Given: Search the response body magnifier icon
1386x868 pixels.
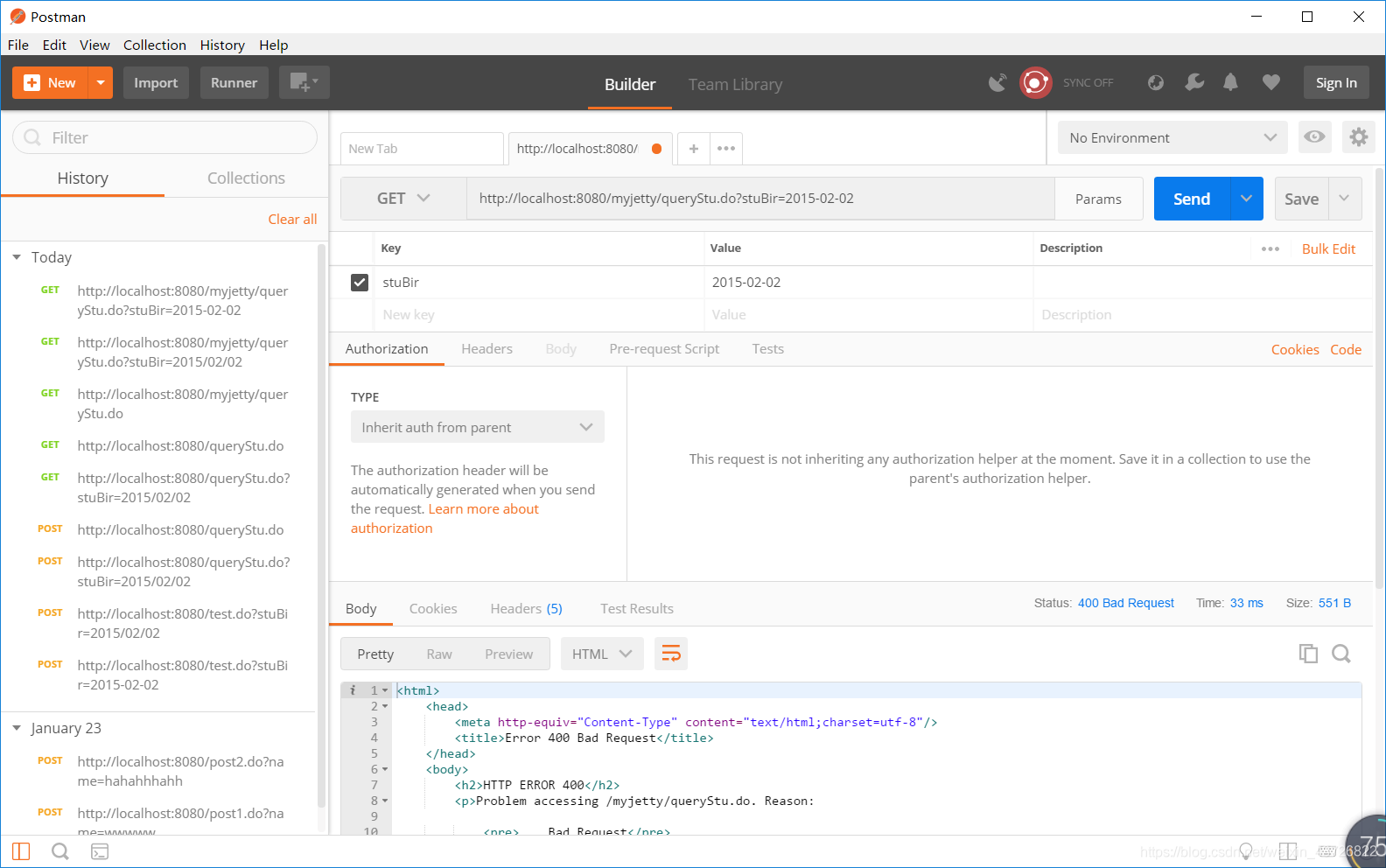Looking at the screenshot, I should pyautogui.click(x=1341, y=654).
